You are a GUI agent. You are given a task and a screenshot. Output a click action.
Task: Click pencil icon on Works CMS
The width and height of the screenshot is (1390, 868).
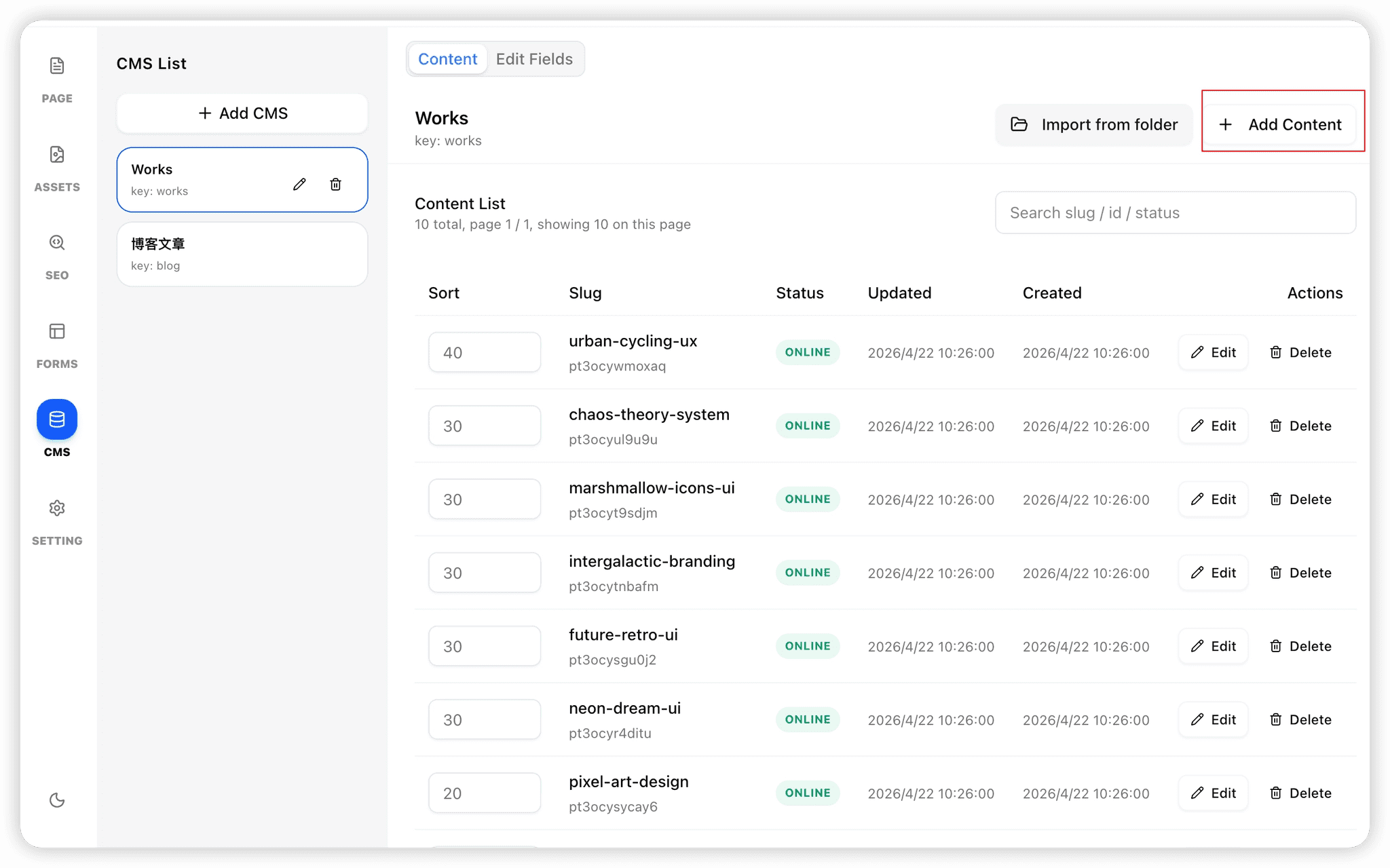point(299,185)
